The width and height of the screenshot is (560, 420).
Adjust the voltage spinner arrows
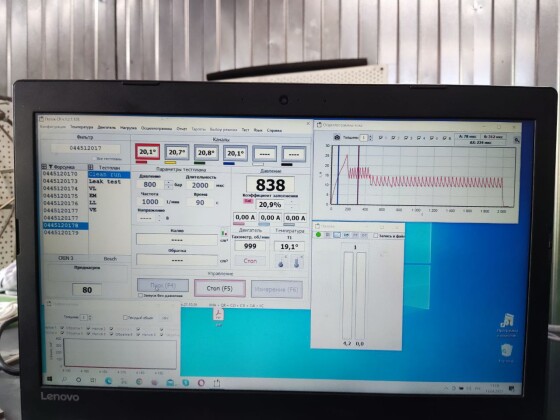point(160,218)
